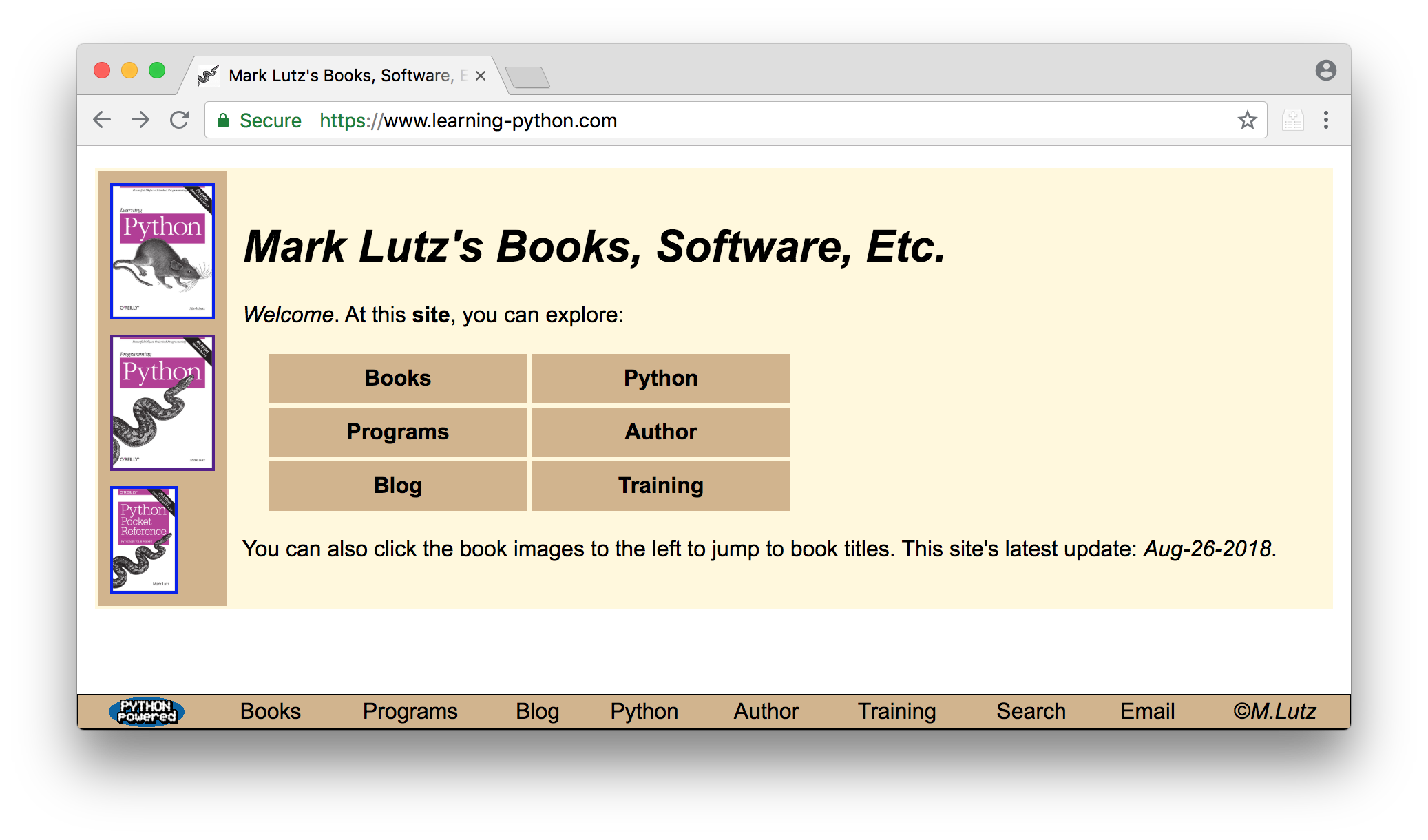
Task: Click the browser back arrow
Action: tap(102, 120)
